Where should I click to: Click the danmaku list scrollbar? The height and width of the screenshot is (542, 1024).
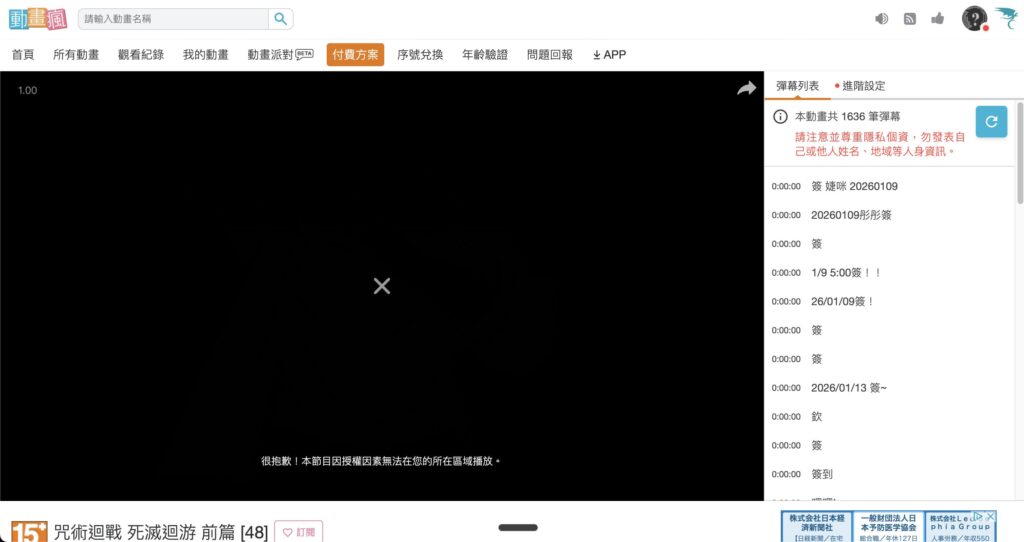point(1019,150)
